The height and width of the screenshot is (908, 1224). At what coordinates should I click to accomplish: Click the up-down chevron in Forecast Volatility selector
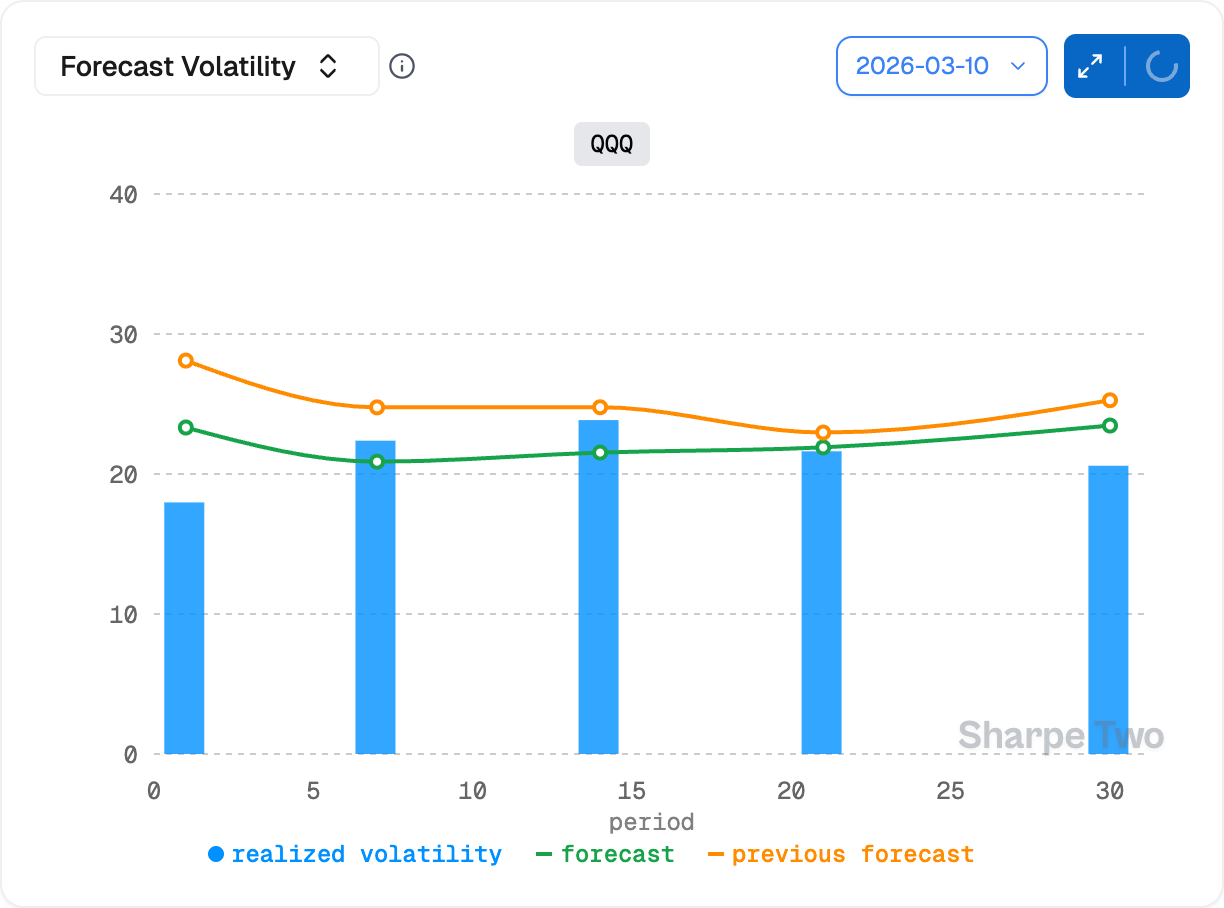(x=328, y=66)
